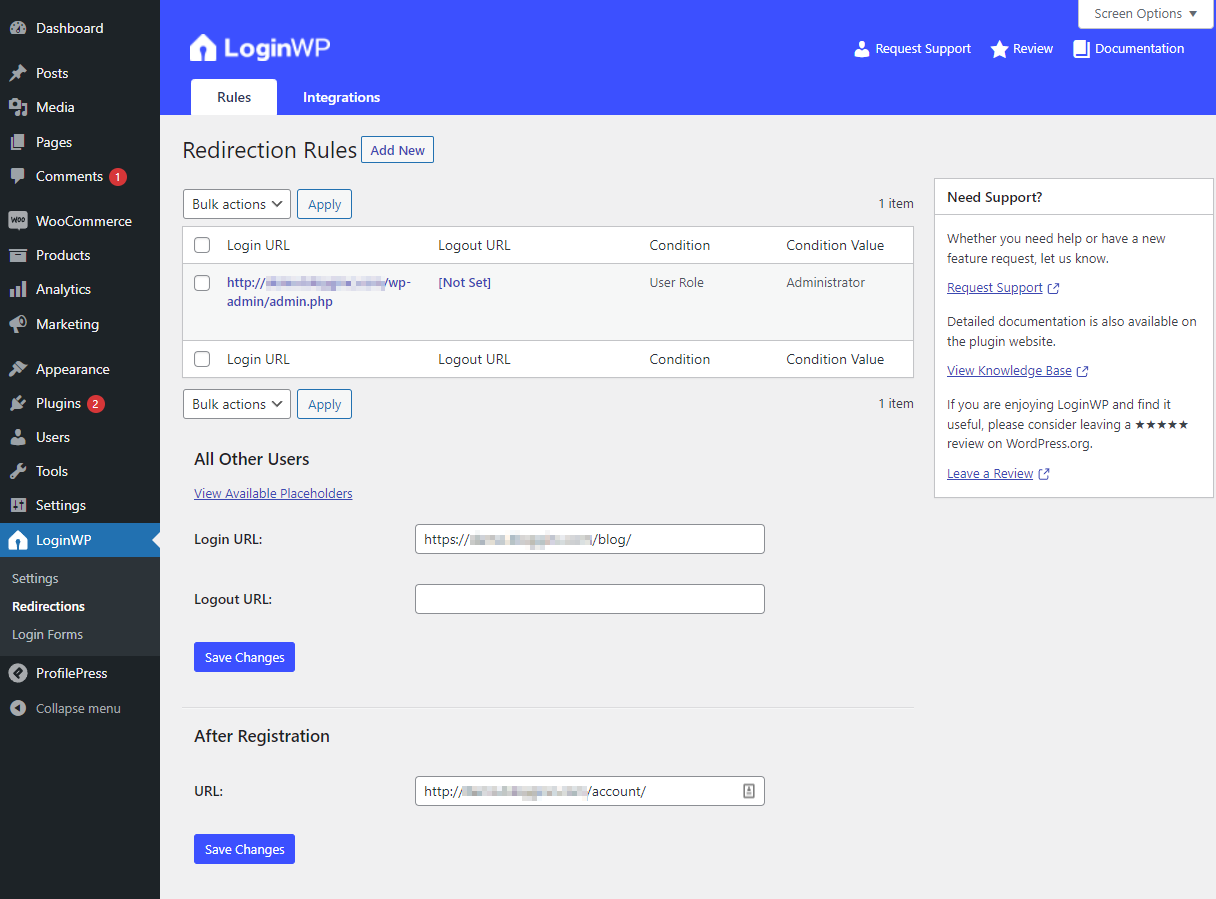The width and height of the screenshot is (1216, 899).
Task: Click the Logout URL column header at top
Action: [474, 245]
